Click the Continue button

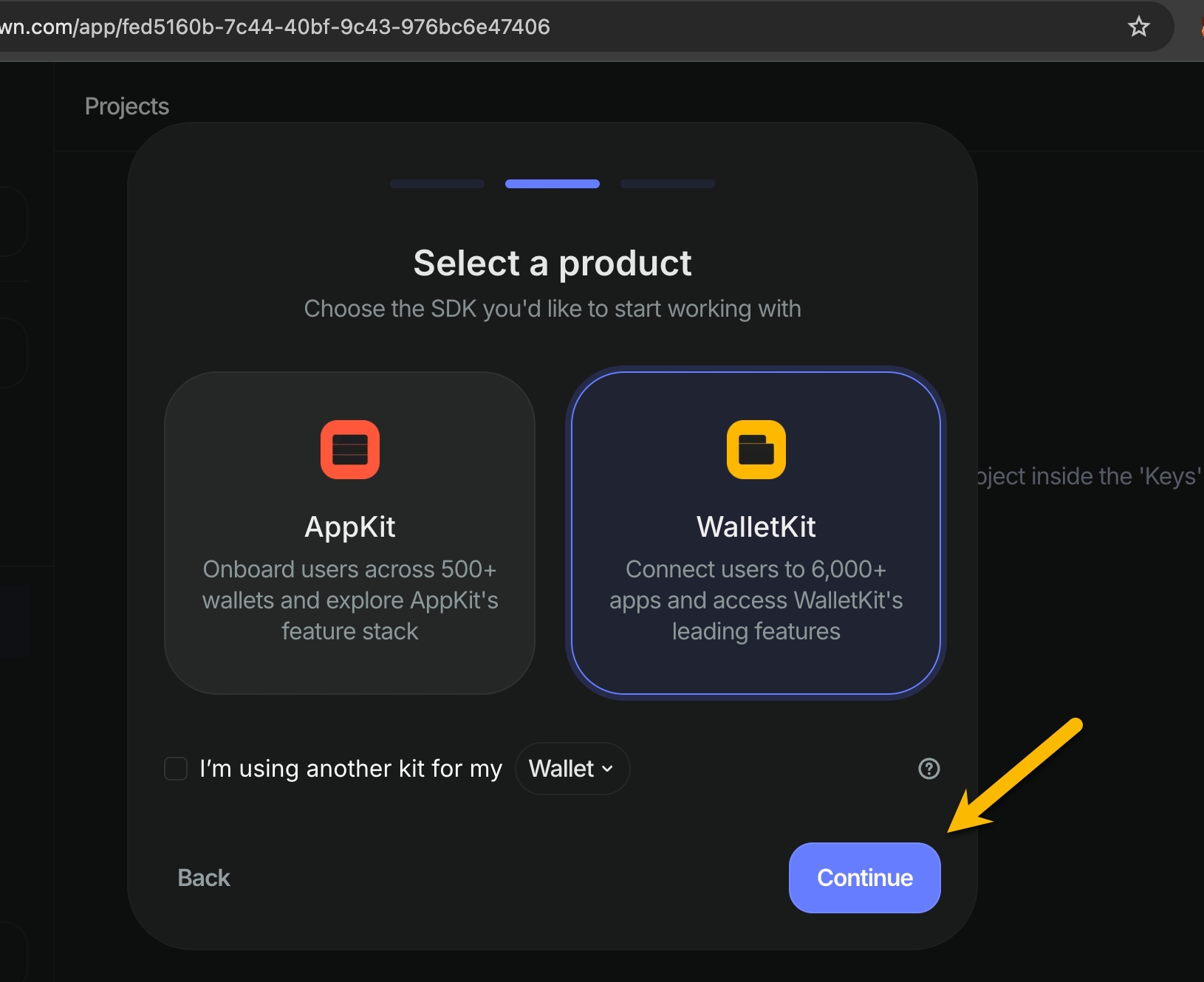pyautogui.click(x=864, y=877)
